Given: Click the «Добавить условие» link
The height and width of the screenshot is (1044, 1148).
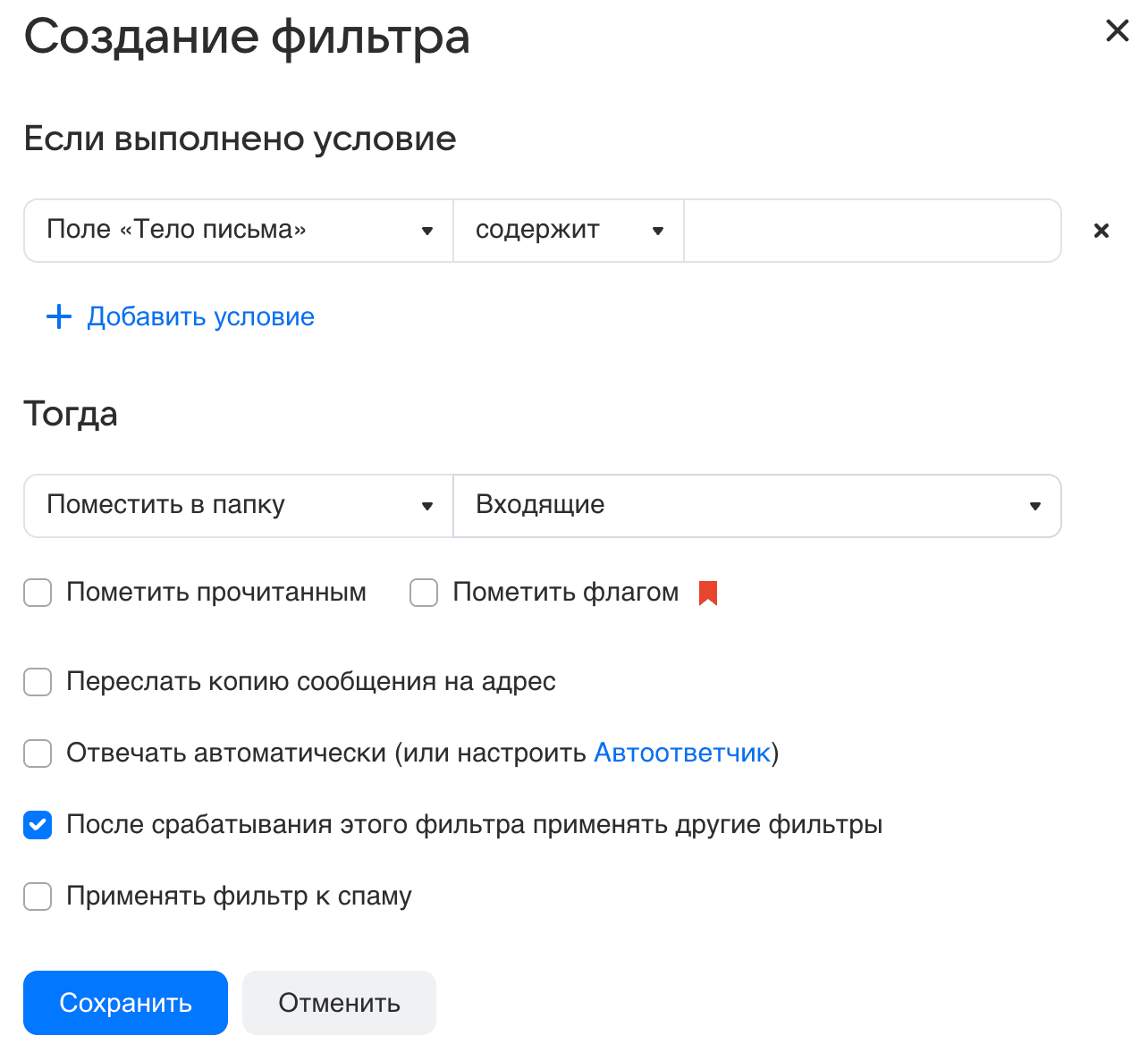Looking at the screenshot, I should [x=200, y=316].
